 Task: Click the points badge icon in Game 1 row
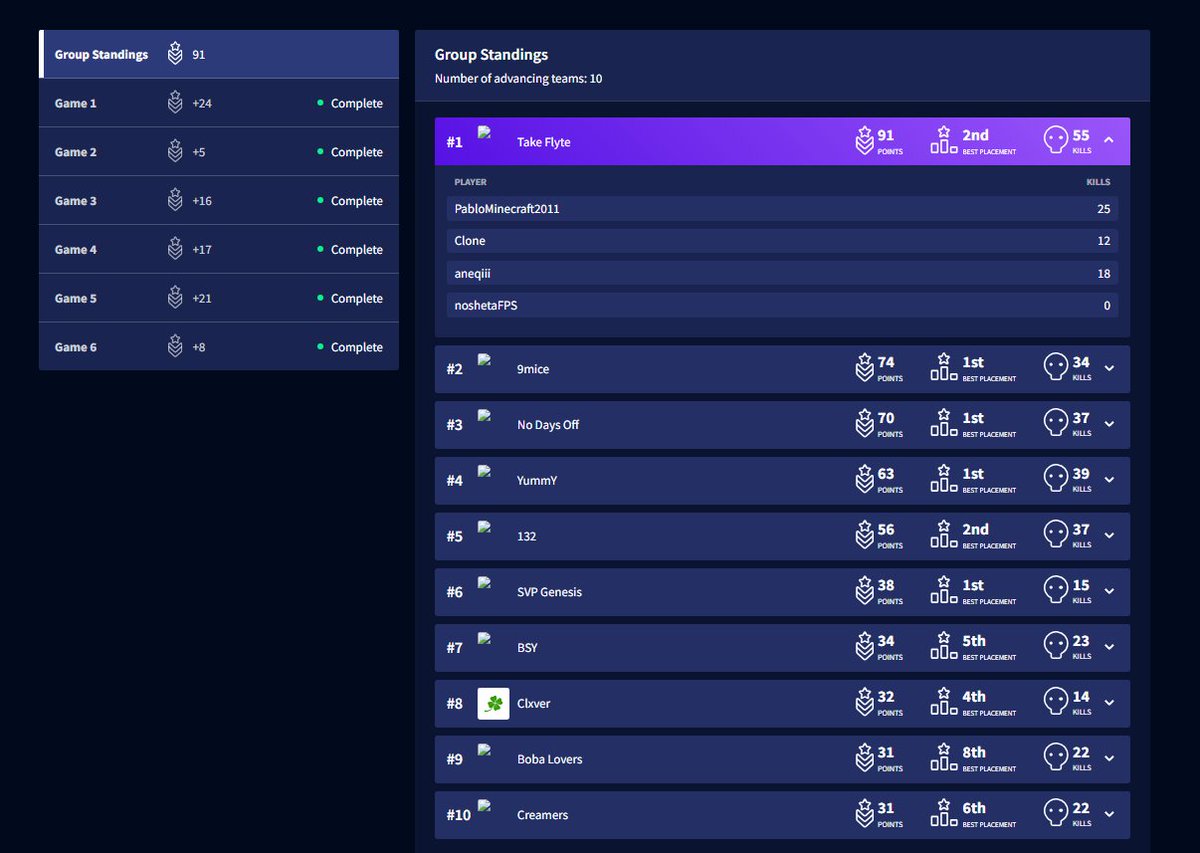pos(175,103)
